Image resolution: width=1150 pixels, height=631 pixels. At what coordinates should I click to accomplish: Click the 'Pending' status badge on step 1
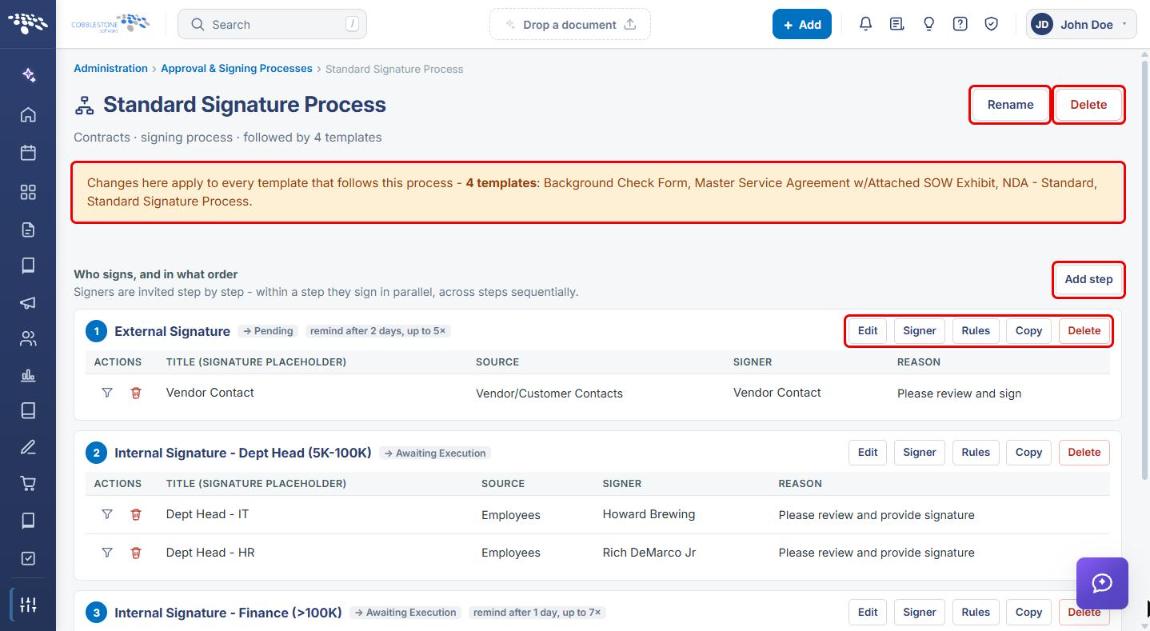point(268,331)
